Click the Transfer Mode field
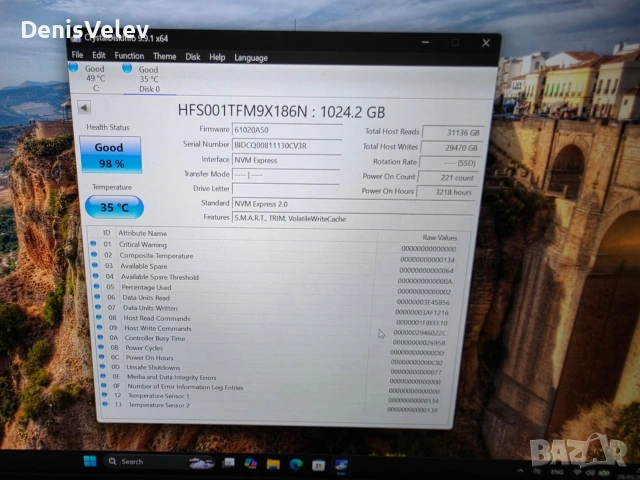This screenshot has height=480, width=640. (x=286, y=175)
